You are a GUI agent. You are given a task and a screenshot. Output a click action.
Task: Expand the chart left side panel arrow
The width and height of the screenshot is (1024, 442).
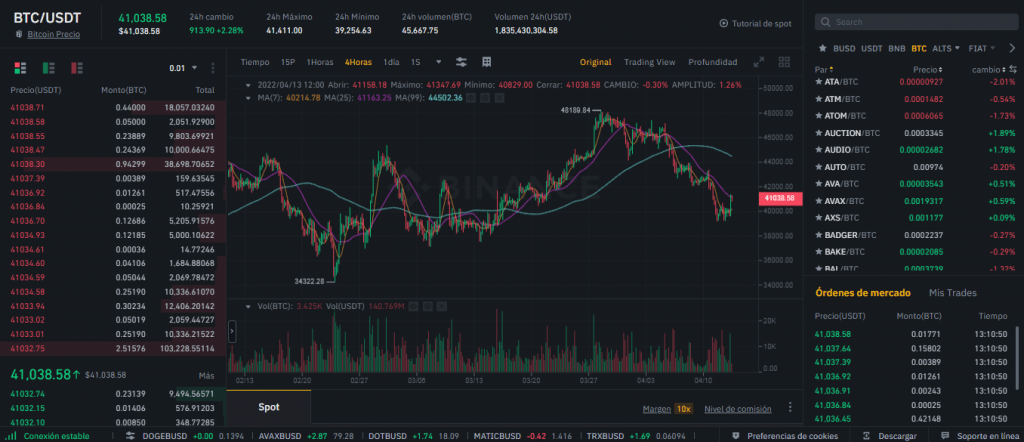[232, 331]
